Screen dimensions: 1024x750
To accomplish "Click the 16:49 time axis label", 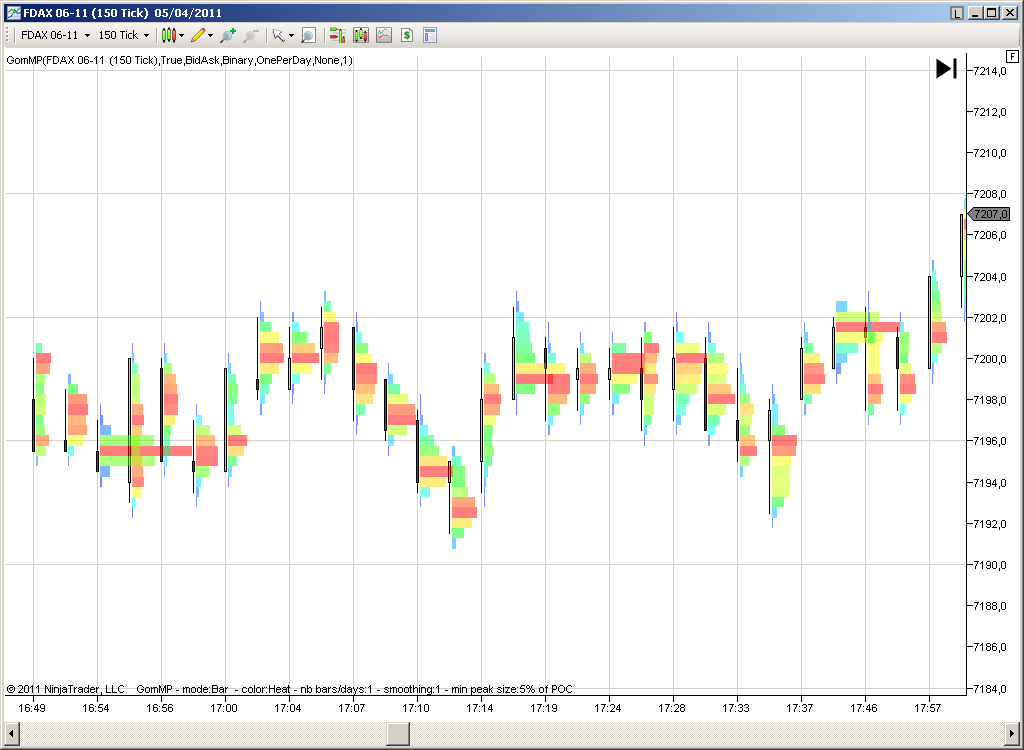I will pos(32,708).
